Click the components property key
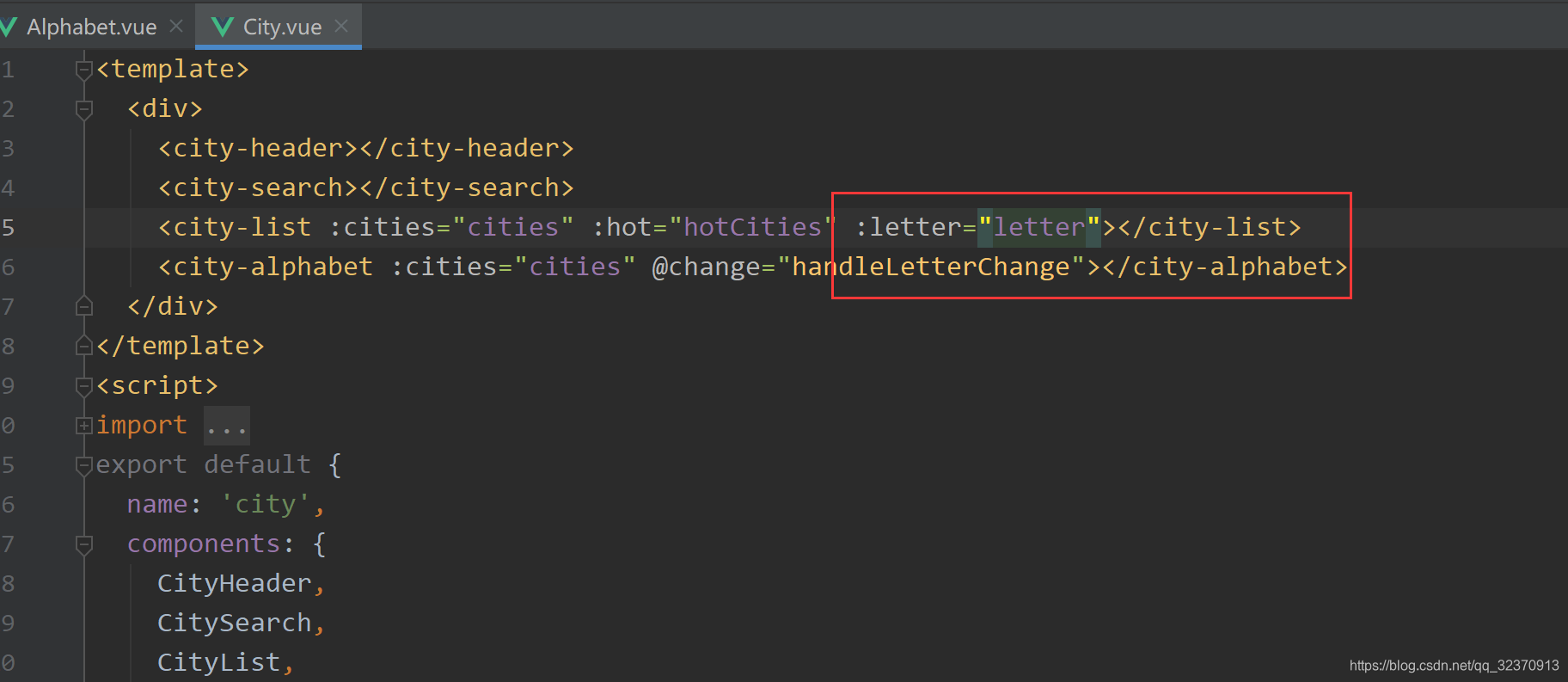1568x682 pixels. point(204,544)
